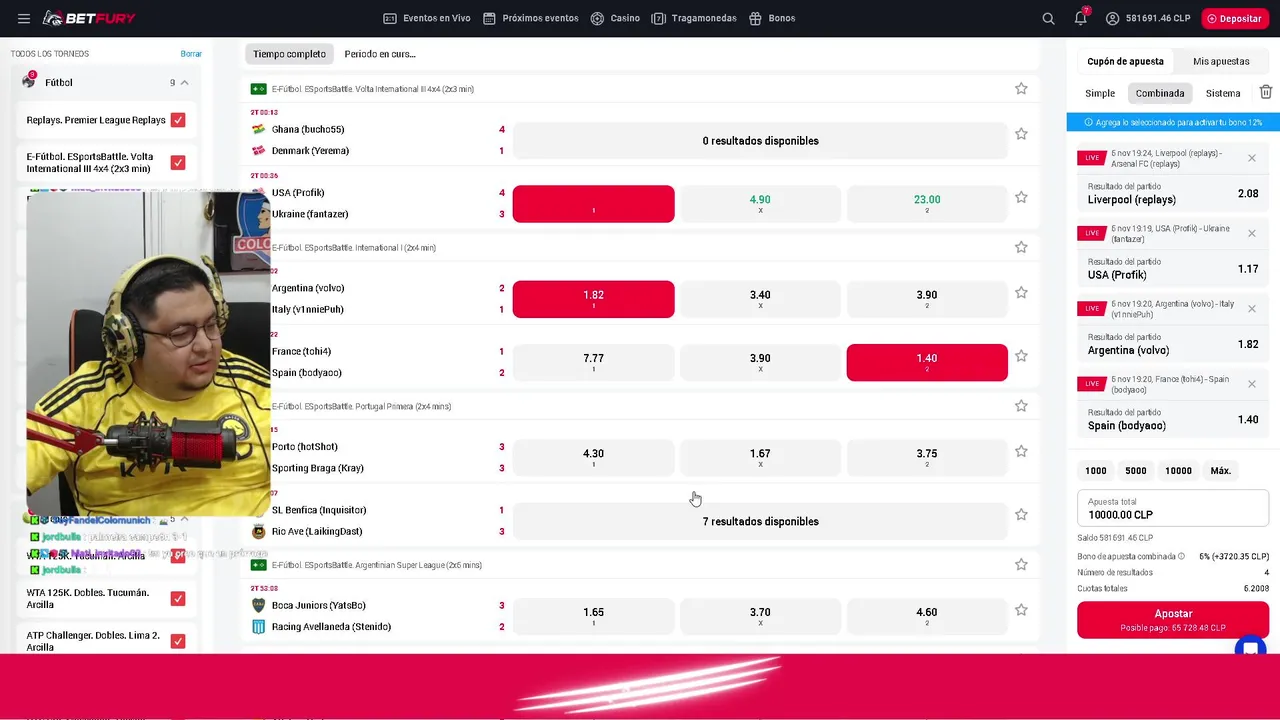Click info icon beside Bono de apuesta combinada

pyautogui.click(x=1181, y=556)
